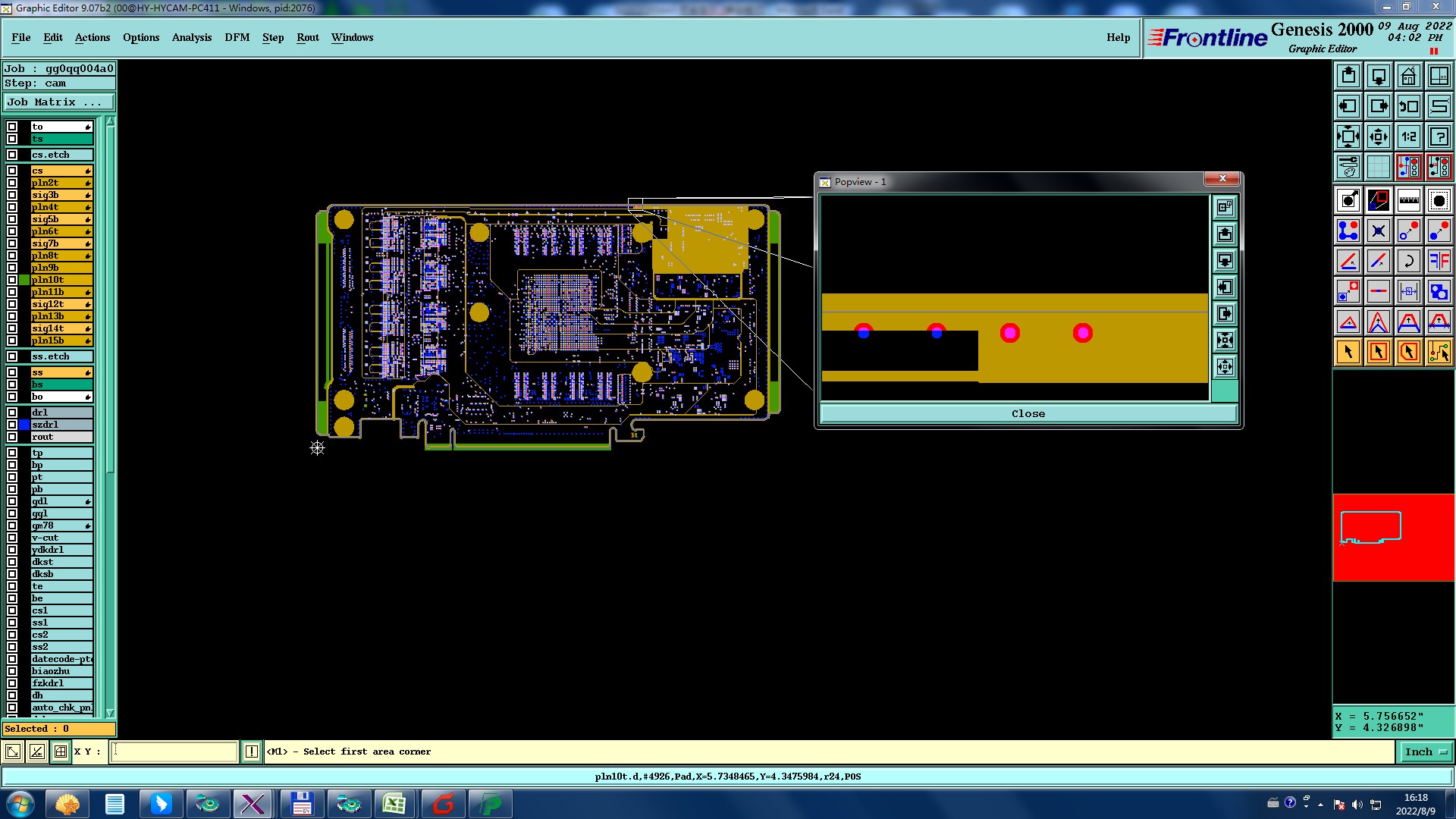Click the Home view icon
The height and width of the screenshot is (819, 1456).
click(x=1408, y=76)
